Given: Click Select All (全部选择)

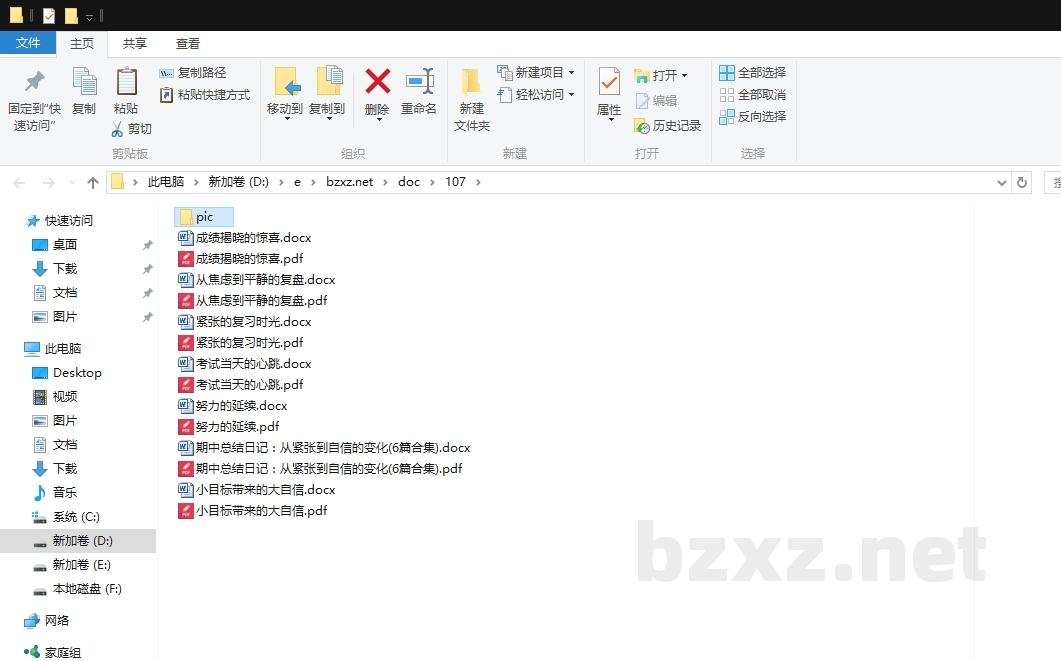Looking at the screenshot, I should (x=752, y=73).
